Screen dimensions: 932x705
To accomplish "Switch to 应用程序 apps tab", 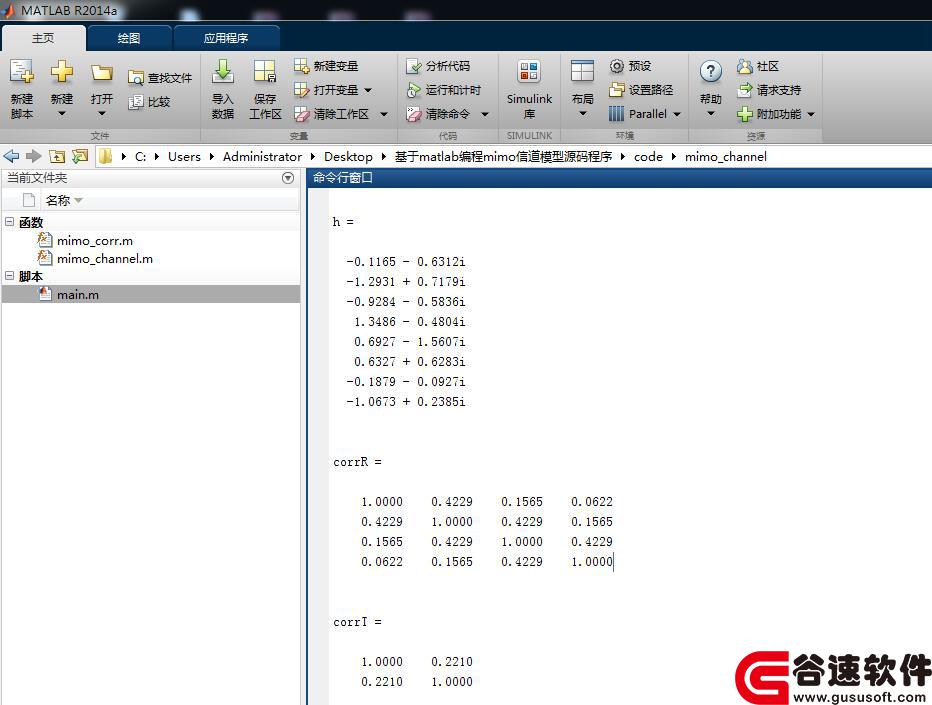I will click(226, 38).
